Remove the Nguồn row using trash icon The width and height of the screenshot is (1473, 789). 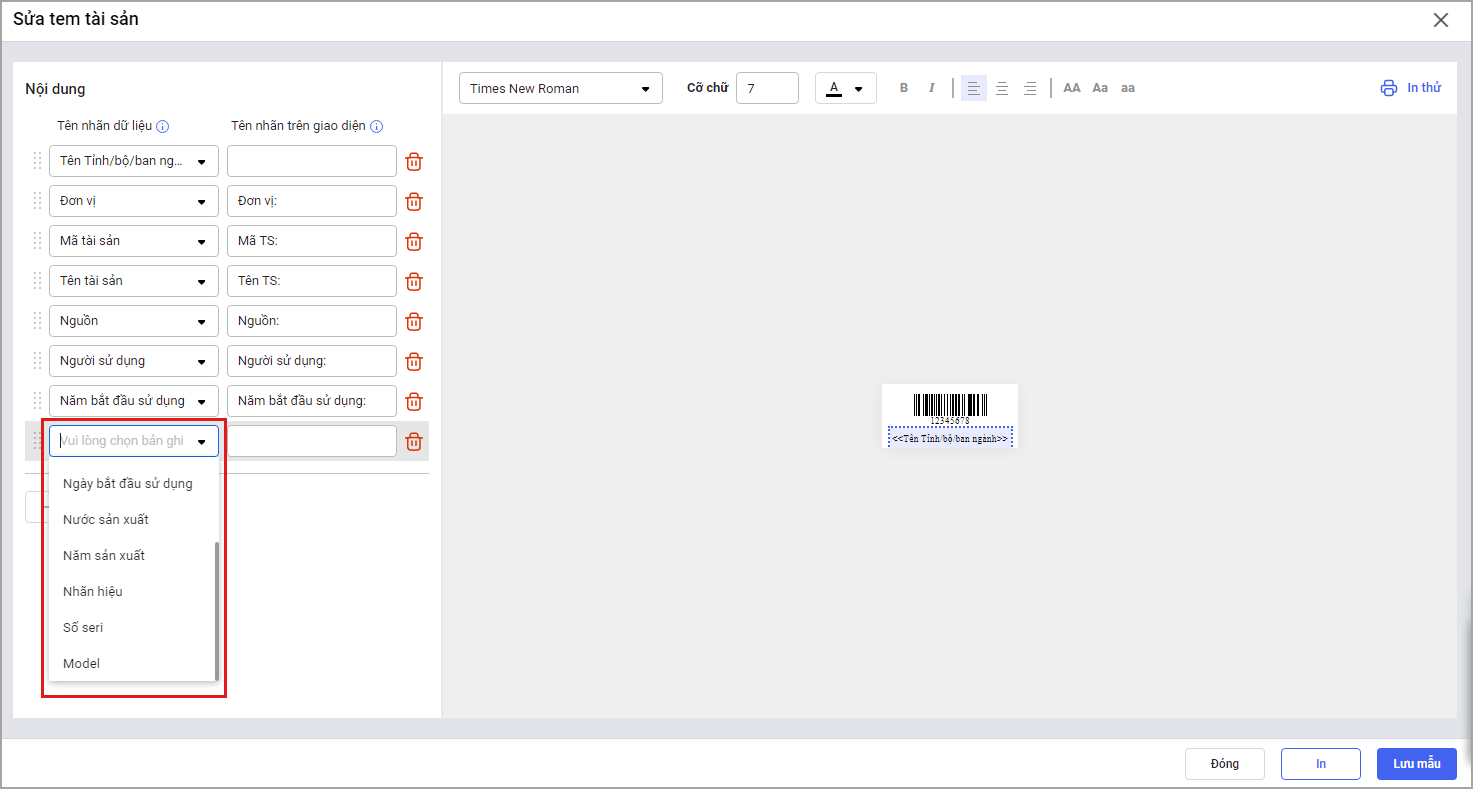coord(414,321)
